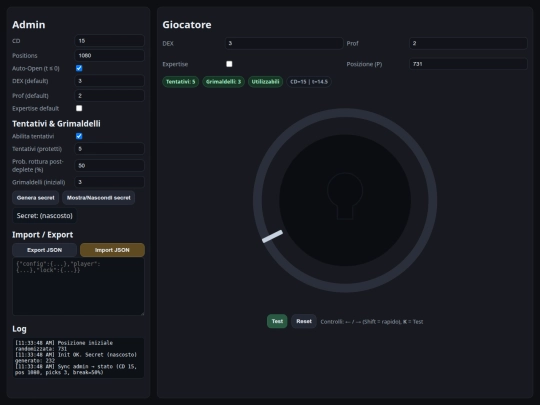Click the Prob. rottura post-deplete field

point(110,166)
